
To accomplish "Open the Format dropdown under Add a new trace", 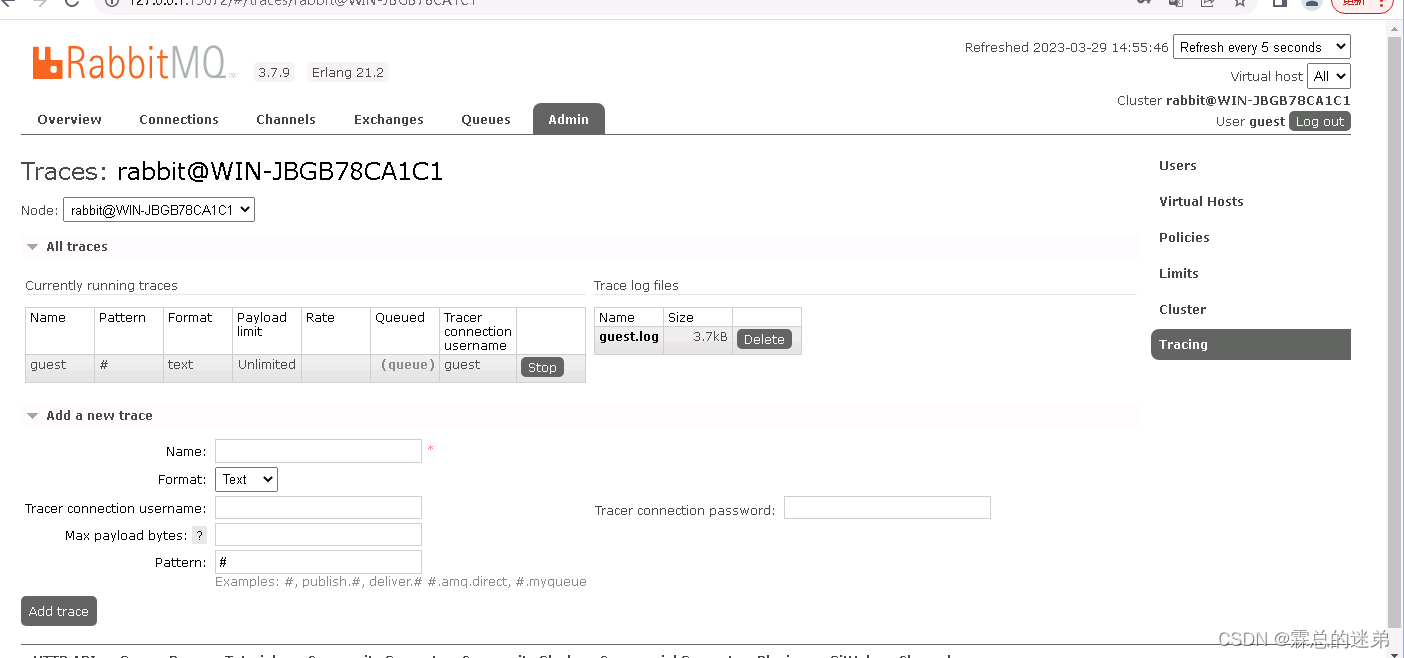I will pos(246,479).
